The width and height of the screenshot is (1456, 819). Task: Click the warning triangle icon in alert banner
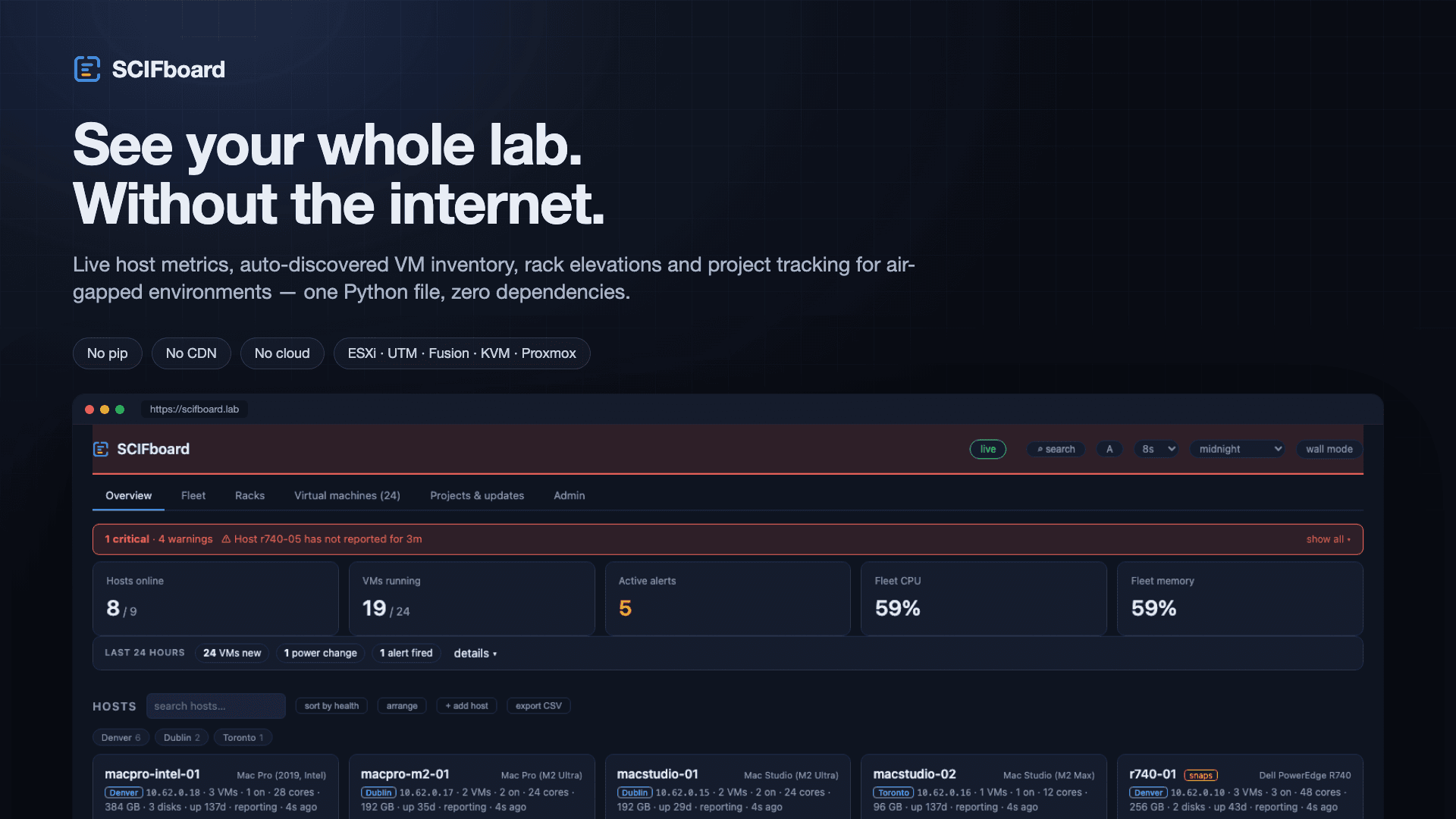tap(226, 539)
